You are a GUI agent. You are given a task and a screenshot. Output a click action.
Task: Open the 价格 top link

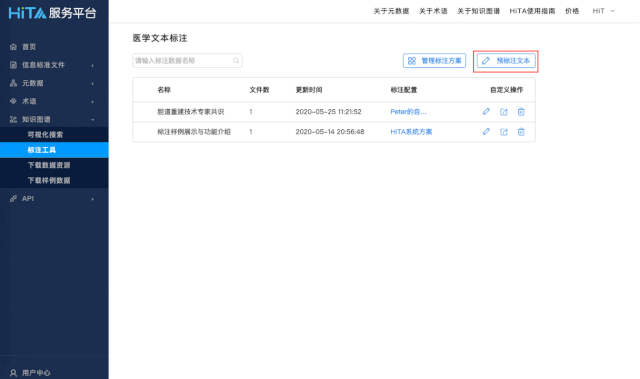click(x=572, y=11)
